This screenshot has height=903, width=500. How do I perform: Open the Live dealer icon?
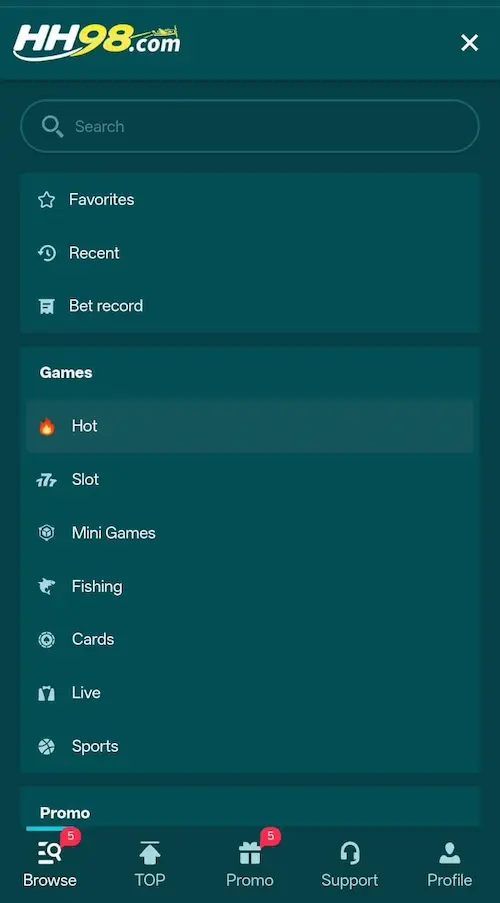[x=47, y=693]
